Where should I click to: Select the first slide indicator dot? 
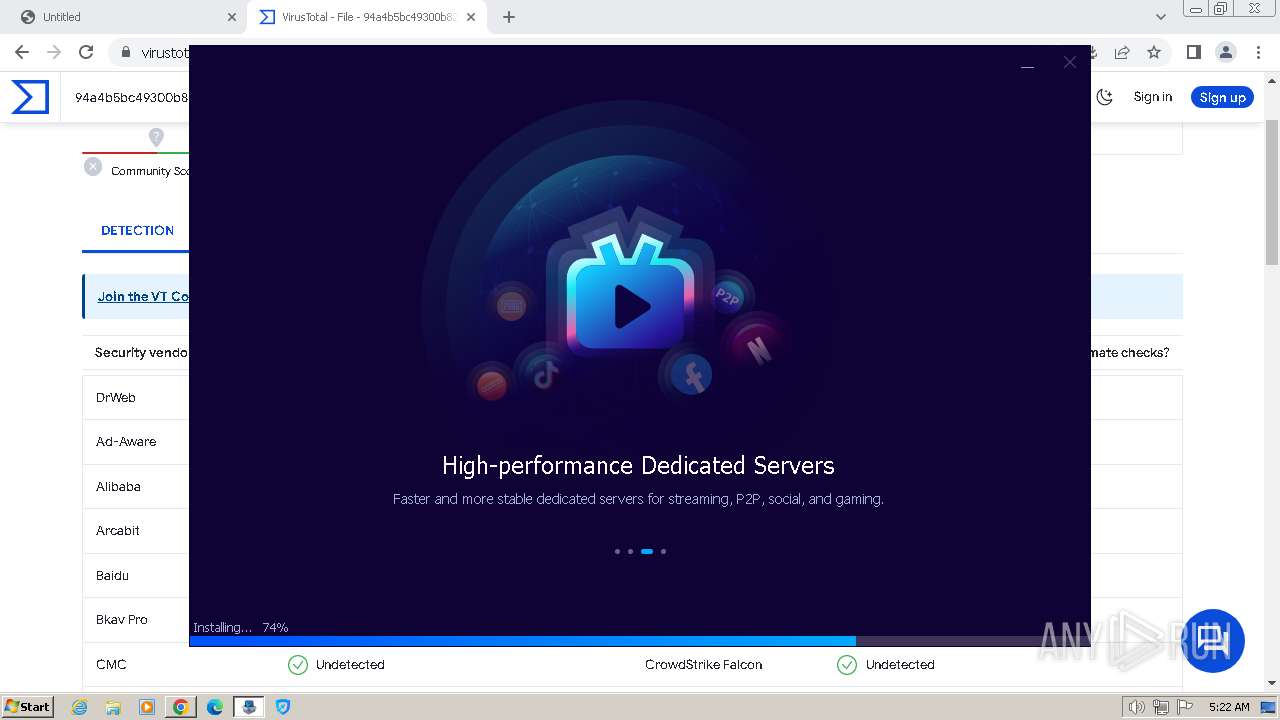[x=617, y=551]
